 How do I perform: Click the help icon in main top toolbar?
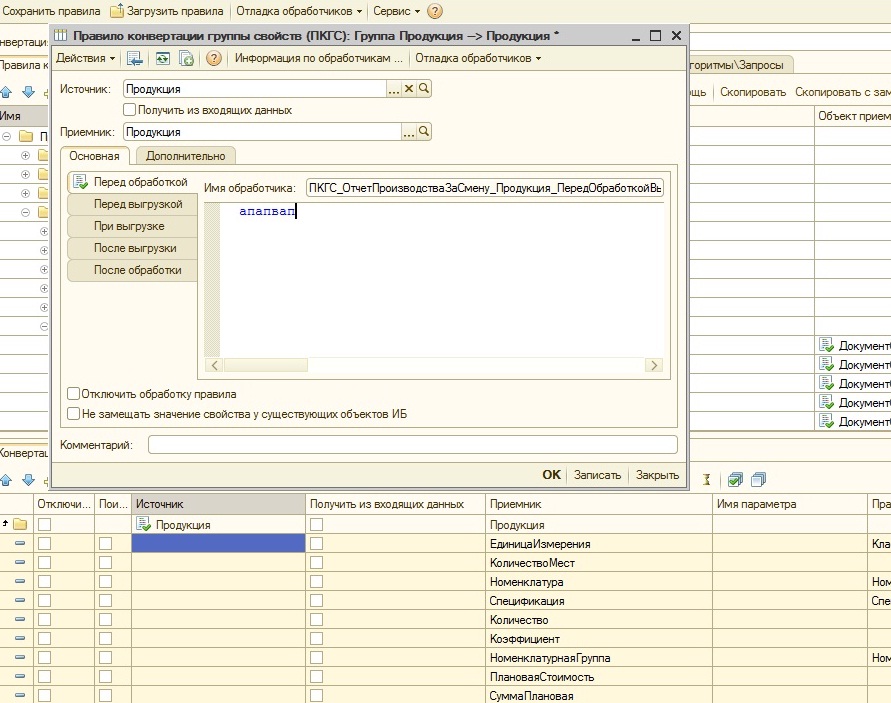coord(435,11)
